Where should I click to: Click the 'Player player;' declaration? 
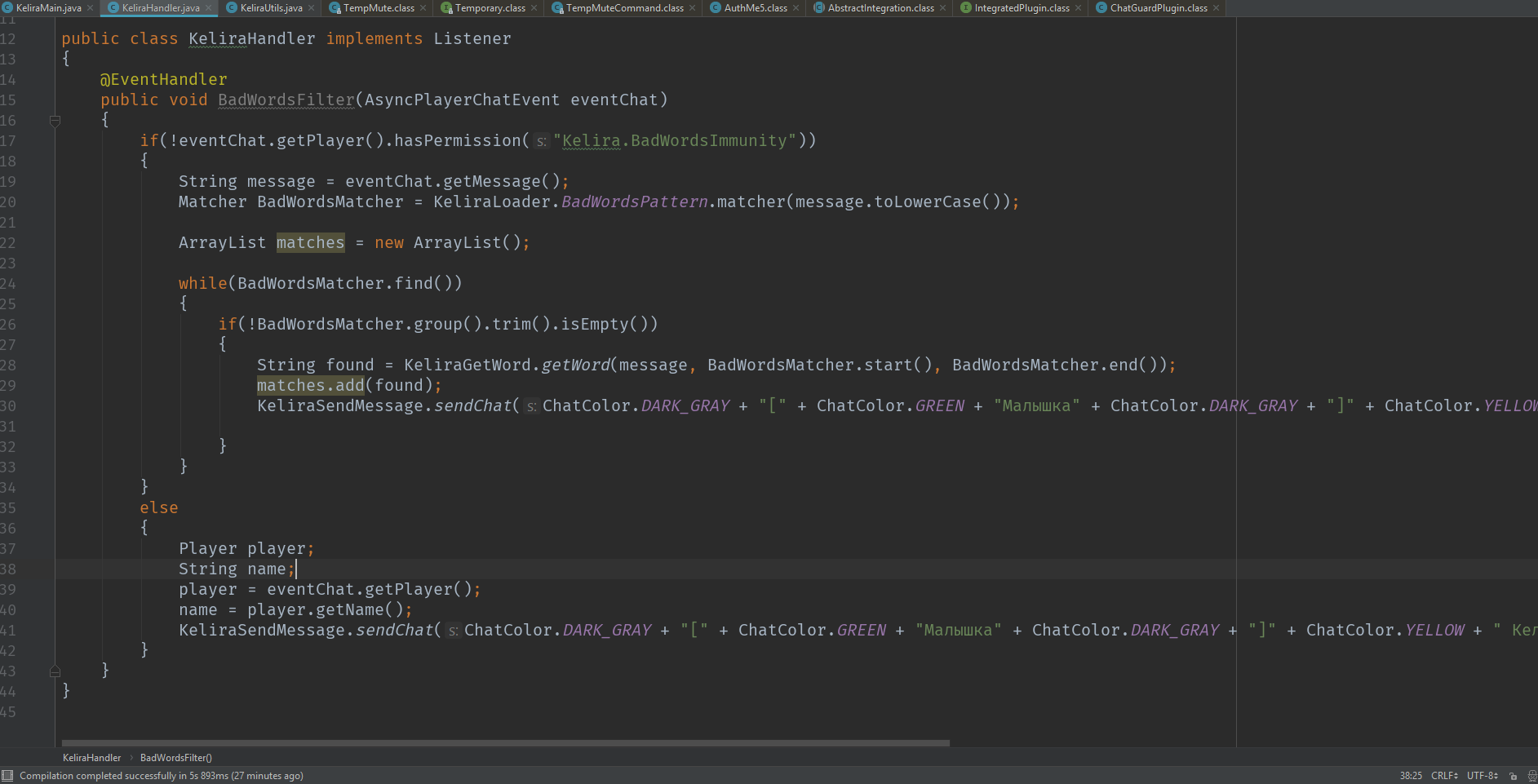tap(246, 548)
